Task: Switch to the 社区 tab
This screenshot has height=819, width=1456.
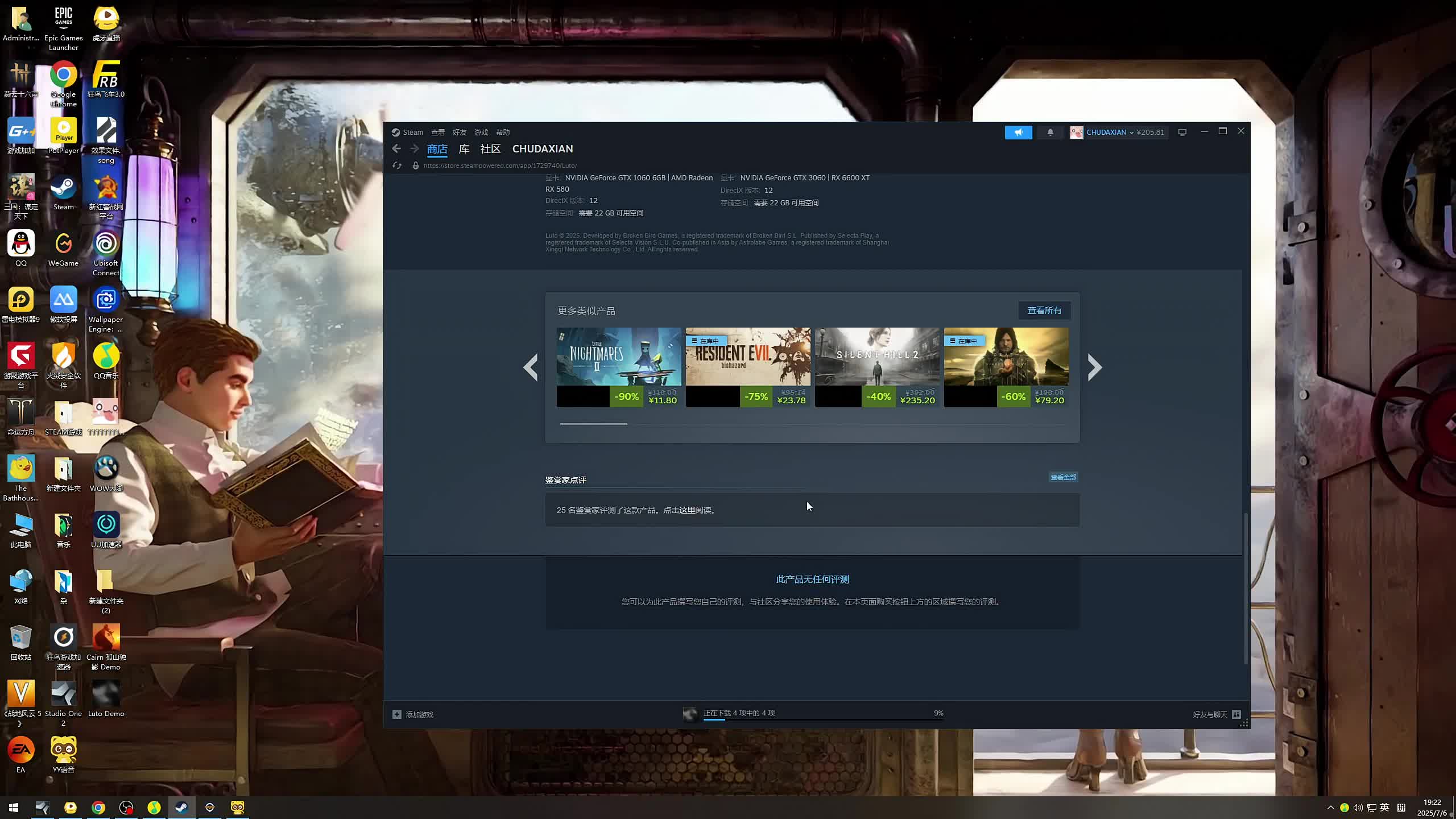Action: point(490,149)
